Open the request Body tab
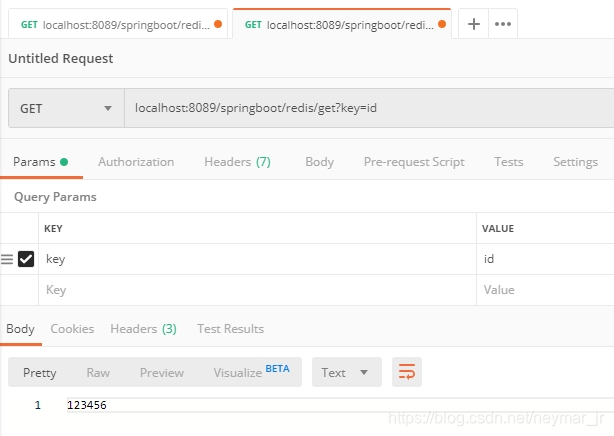 point(320,162)
